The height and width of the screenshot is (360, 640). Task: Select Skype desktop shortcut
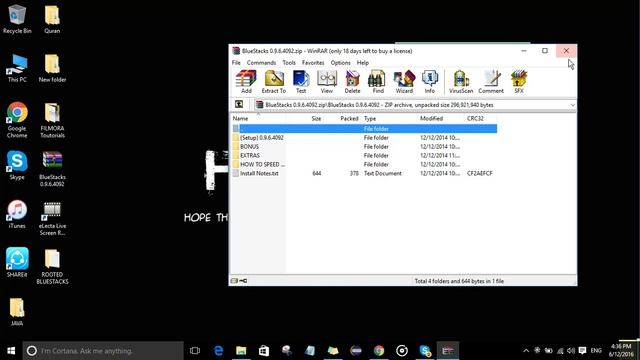17,165
